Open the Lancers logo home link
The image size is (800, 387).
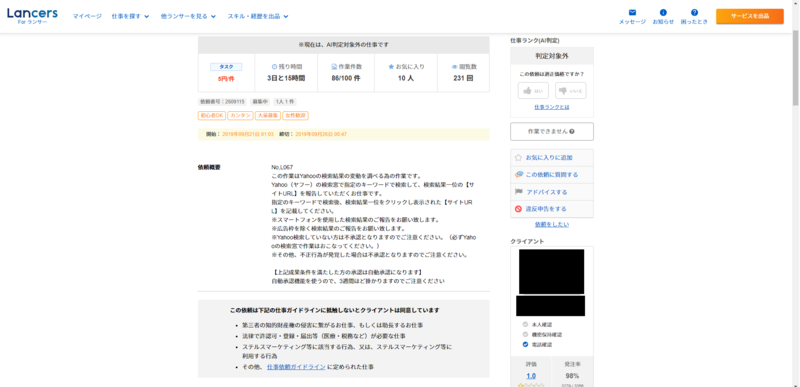pos(32,16)
